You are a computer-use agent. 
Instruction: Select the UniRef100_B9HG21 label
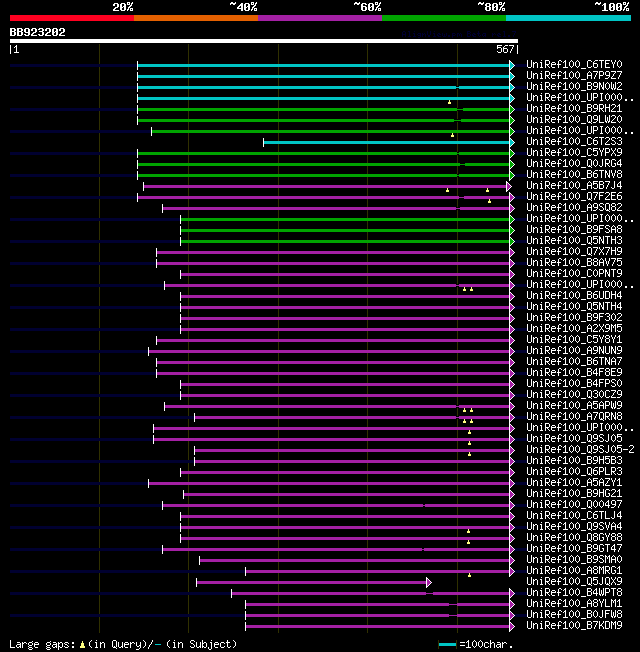tap(574, 494)
